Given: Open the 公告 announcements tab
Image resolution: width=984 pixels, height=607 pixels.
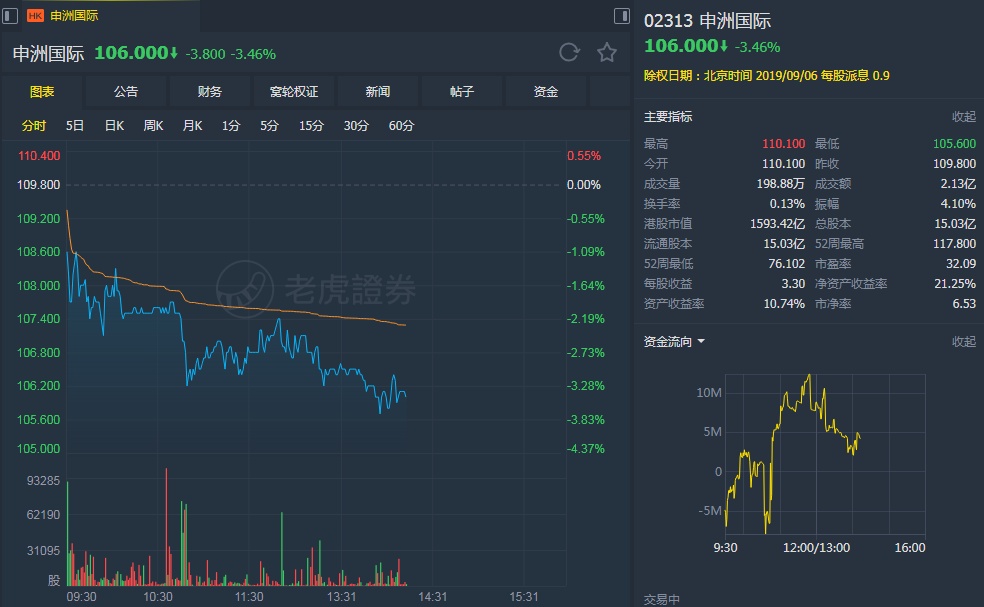Looking at the screenshot, I should tap(126, 92).
